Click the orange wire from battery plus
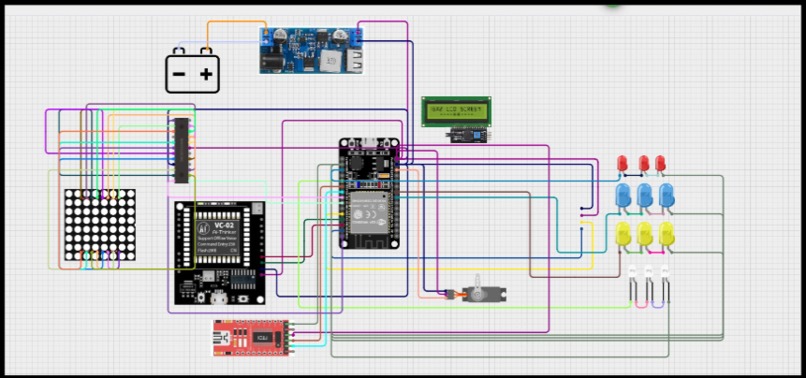 (x=236, y=22)
